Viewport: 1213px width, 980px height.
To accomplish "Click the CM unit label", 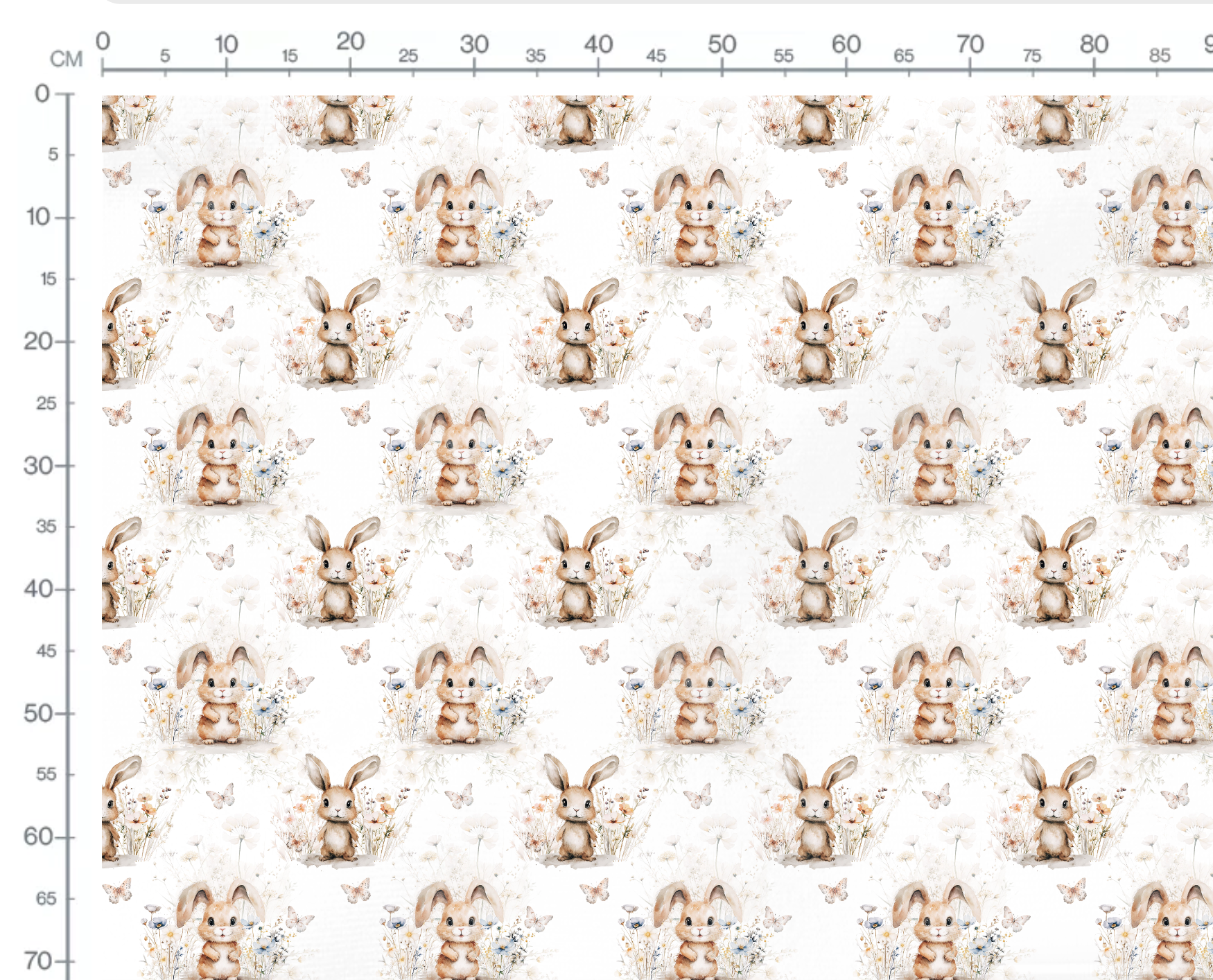I will (67, 59).
